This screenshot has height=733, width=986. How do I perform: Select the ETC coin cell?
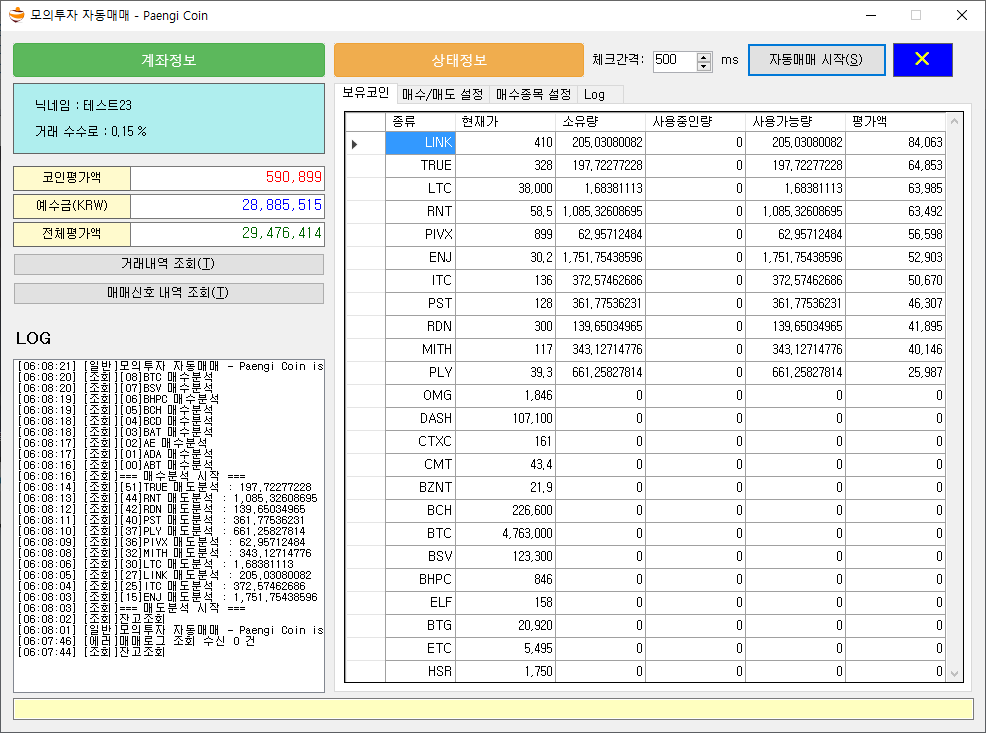(420, 649)
